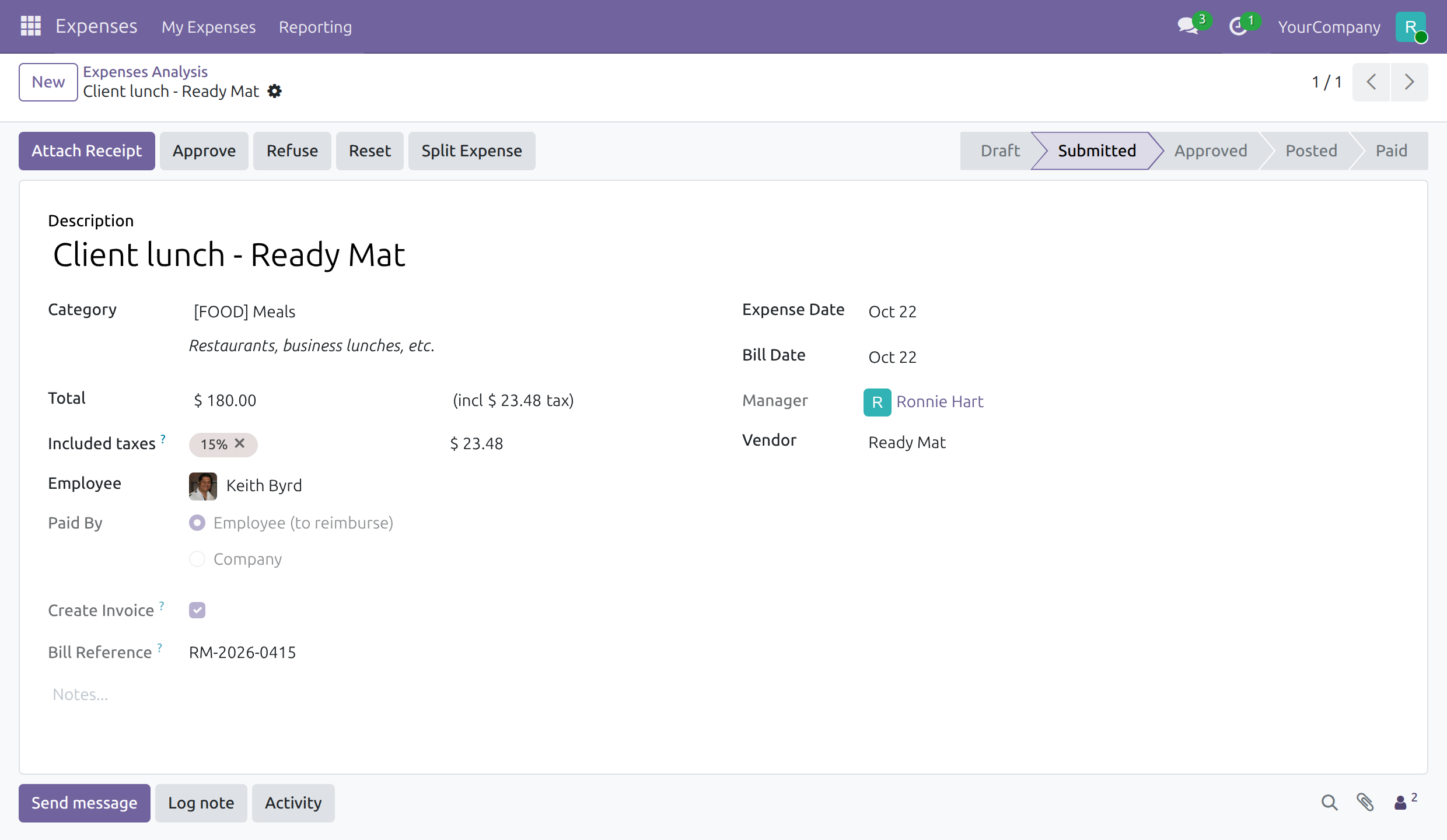Show help for Bill Reference
The height and width of the screenshot is (840, 1447).
tap(159, 647)
